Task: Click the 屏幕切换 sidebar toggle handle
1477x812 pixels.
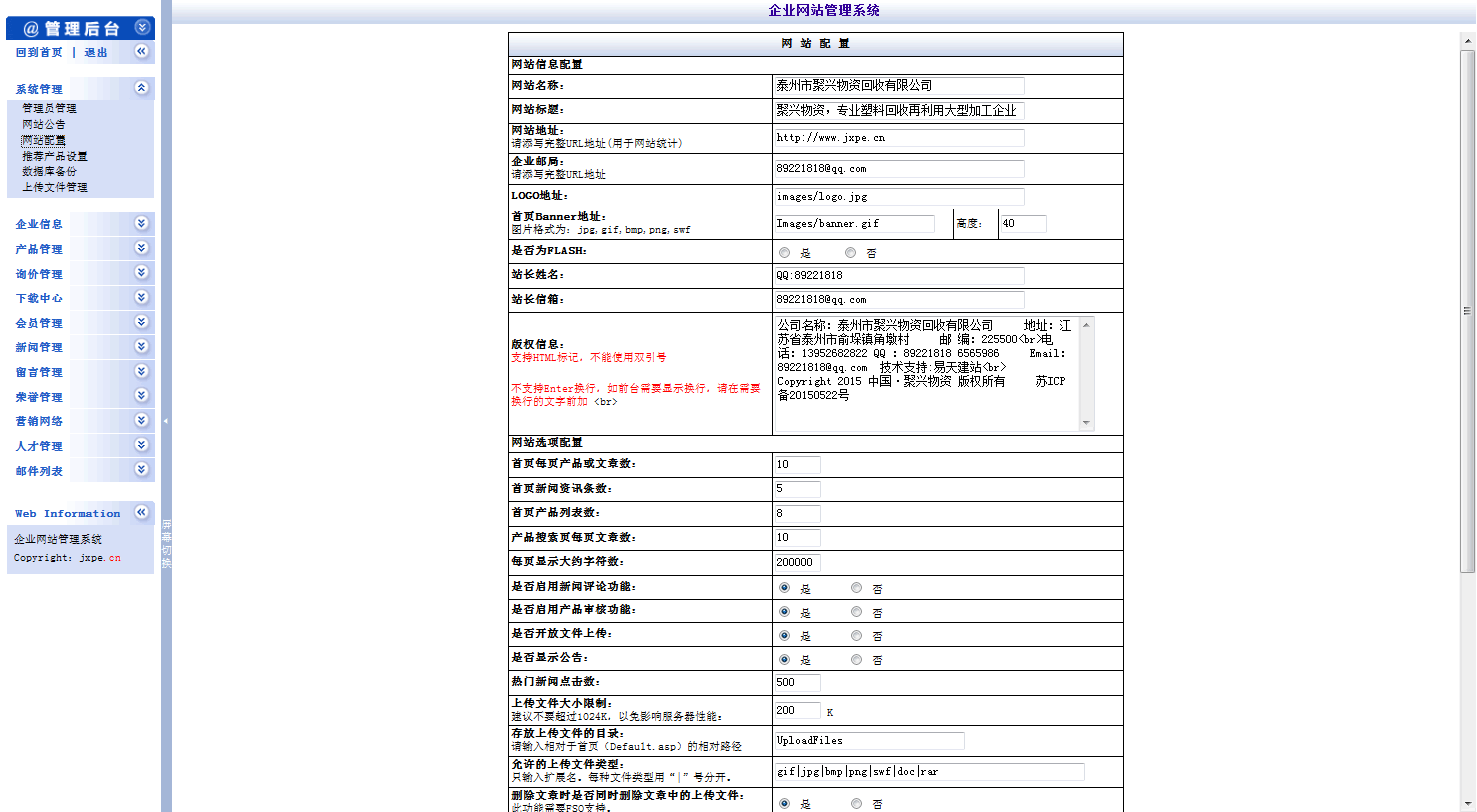Action: pos(166,543)
